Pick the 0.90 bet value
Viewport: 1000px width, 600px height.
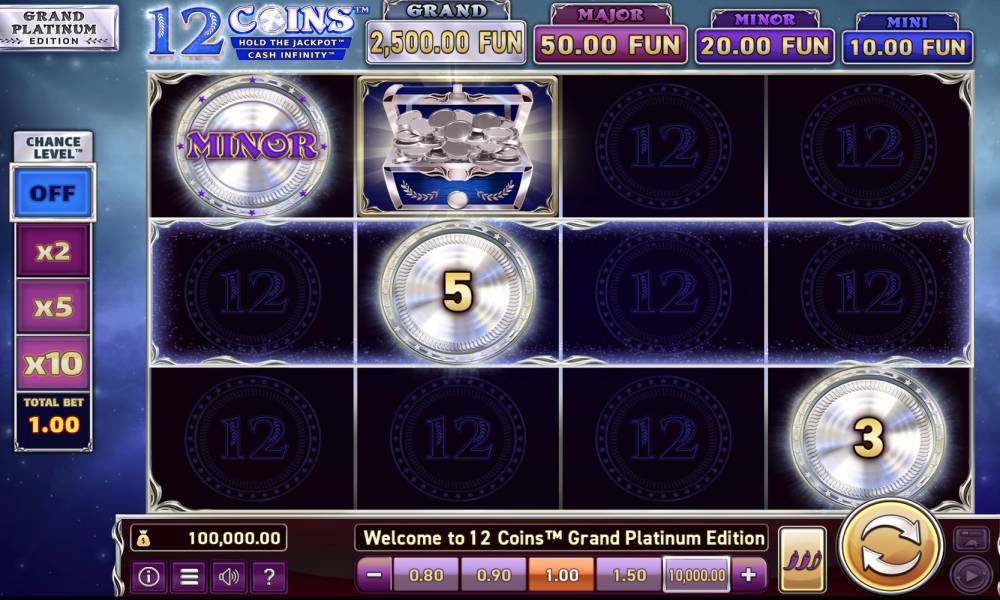494,574
